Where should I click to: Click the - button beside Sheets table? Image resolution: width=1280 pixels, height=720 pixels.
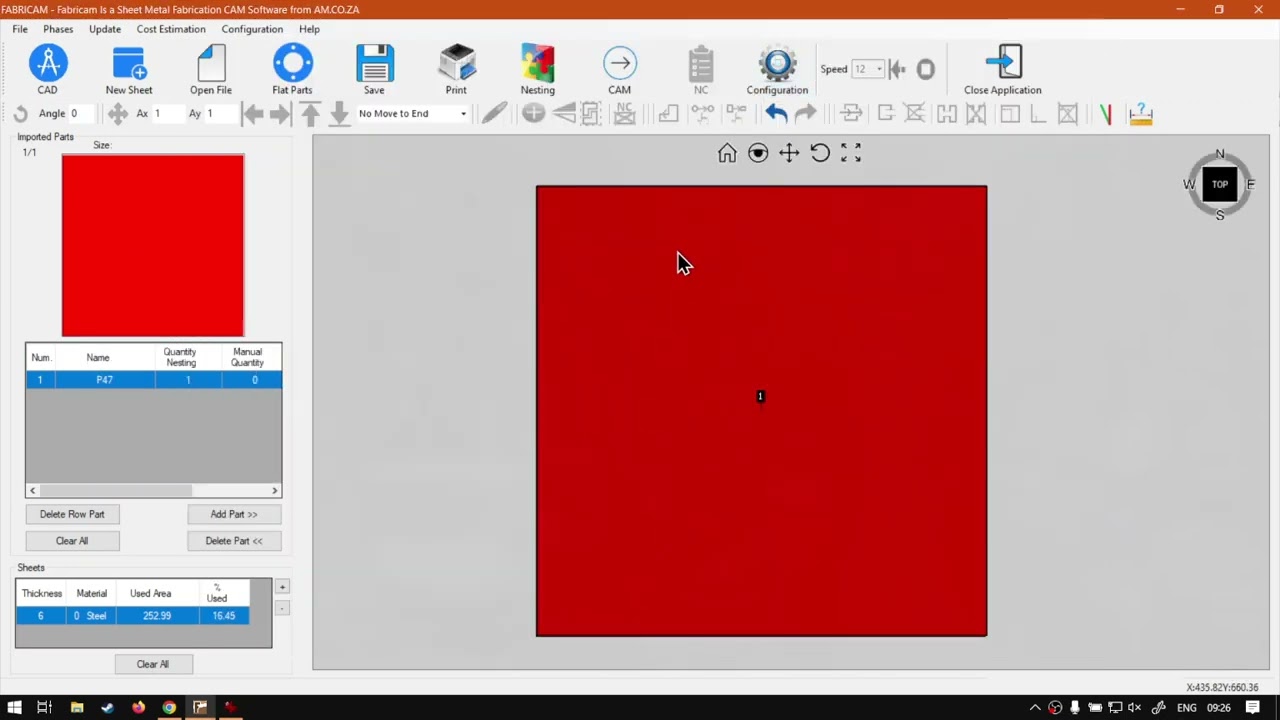pos(282,608)
